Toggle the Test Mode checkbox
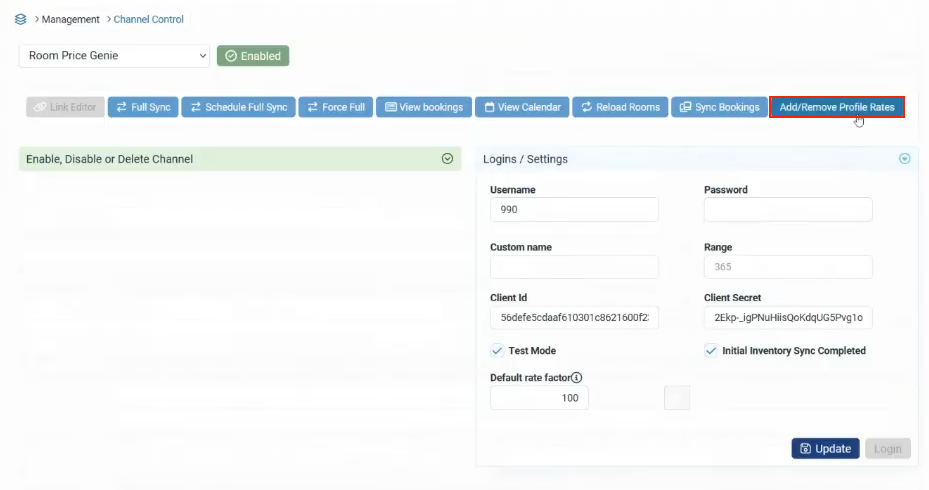 pos(497,351)
